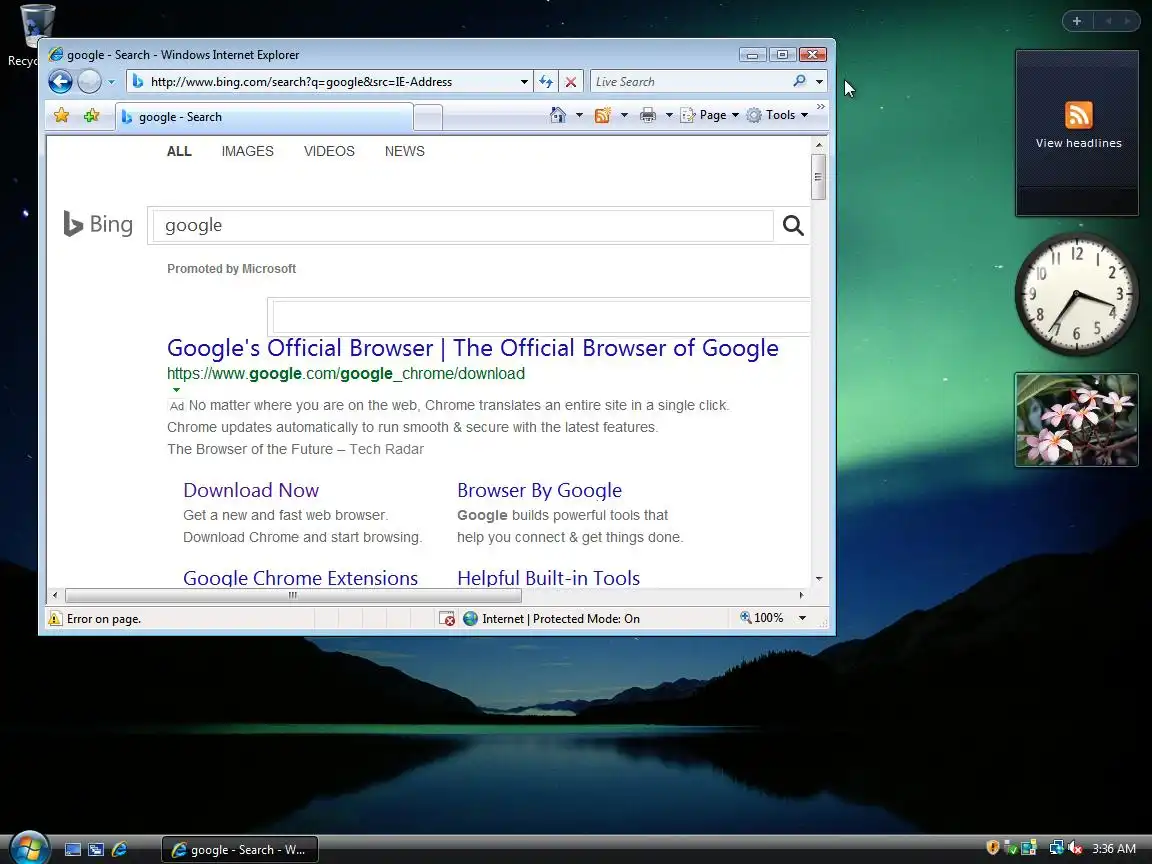Click the vertical scrollbar up arrow
Image resolution: width=1152 pixels, height=864 pixels.
point(818,145)
